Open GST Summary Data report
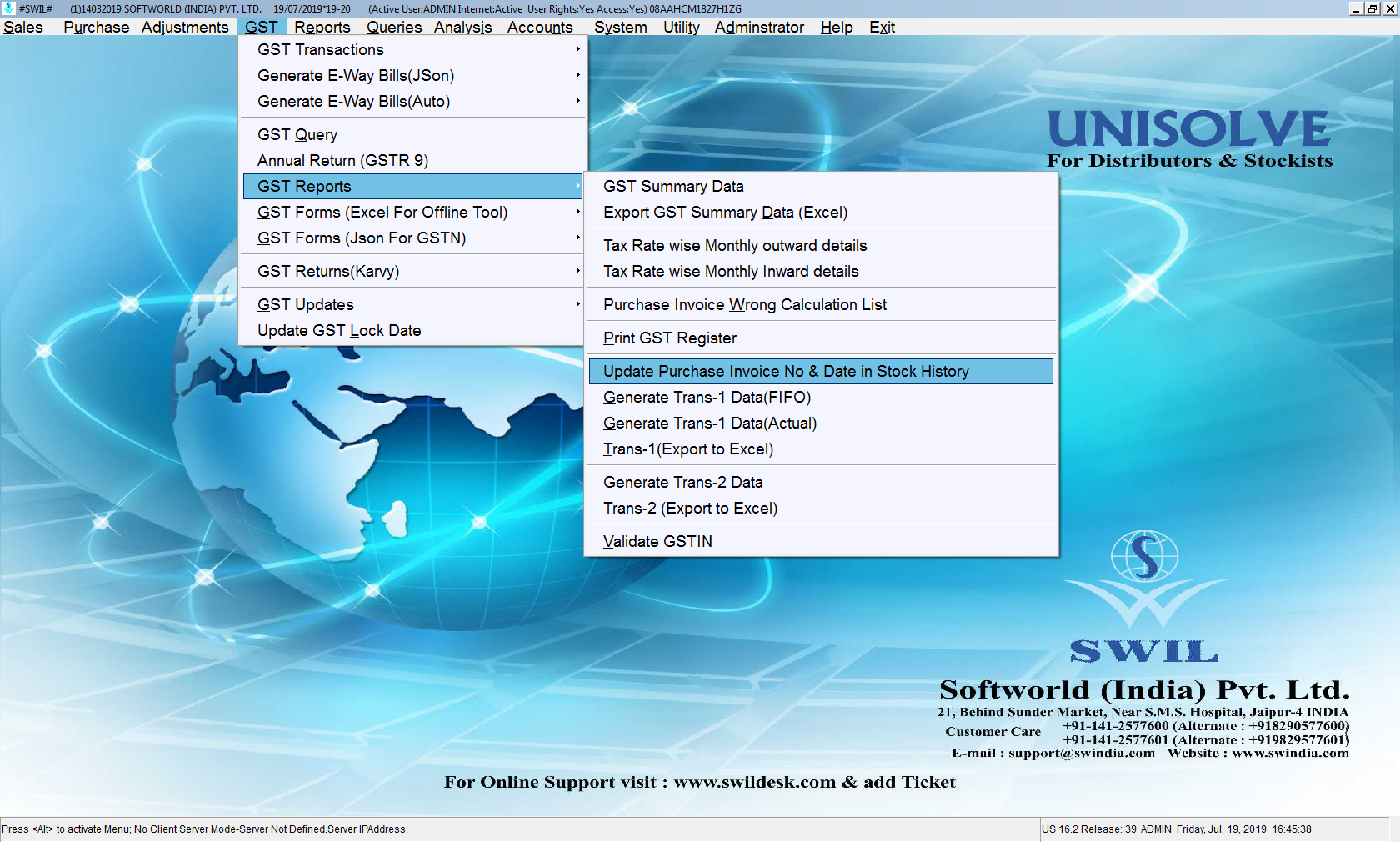The width and height of the screenshot is (1400, 842). (821, 187)
